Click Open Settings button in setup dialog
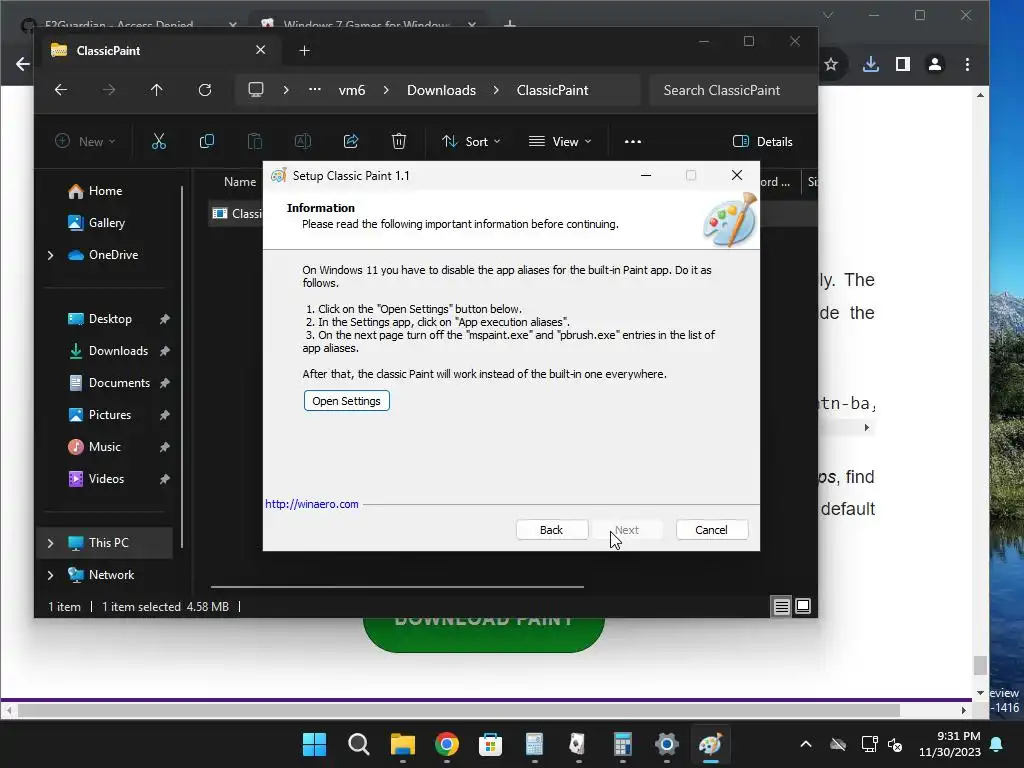Viewport: 1024px width, 768px height. click(346, 401)
